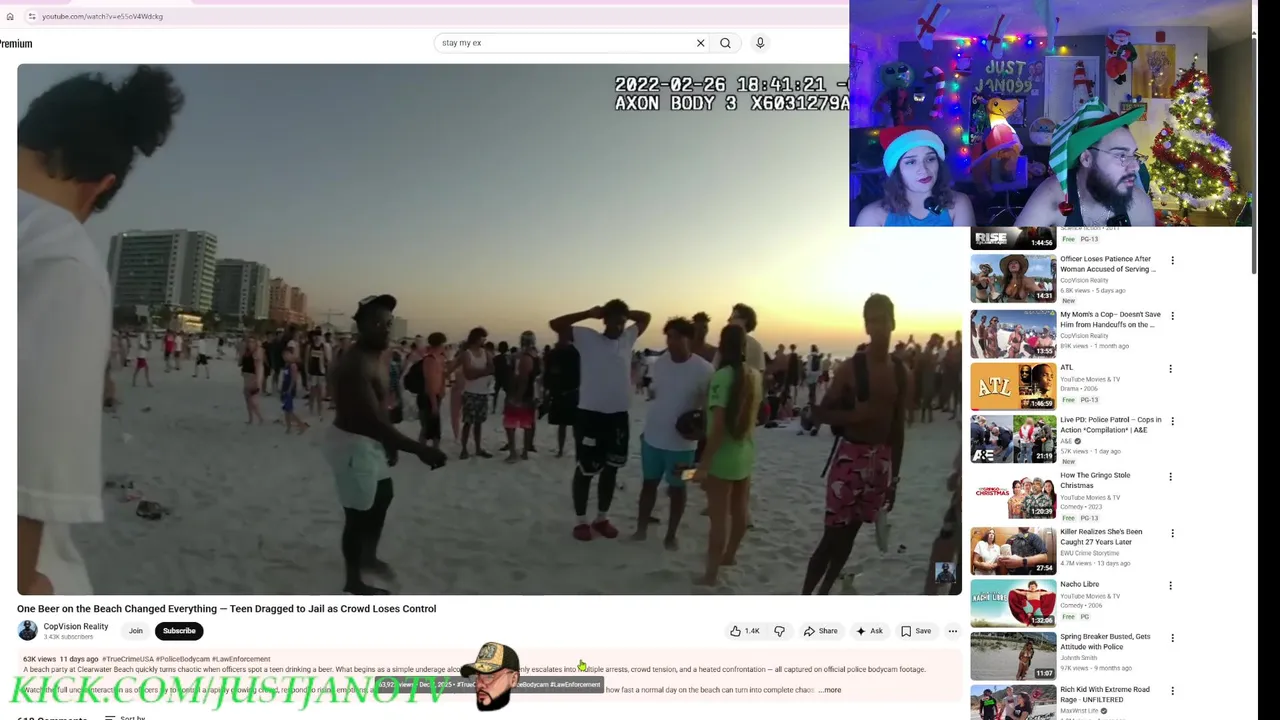Image resolution: width=1280 pixels, height=720 pixels.
Task: Open options menu for 'How The Gringo Stole Christmas'
Action: click(1170, 477)
